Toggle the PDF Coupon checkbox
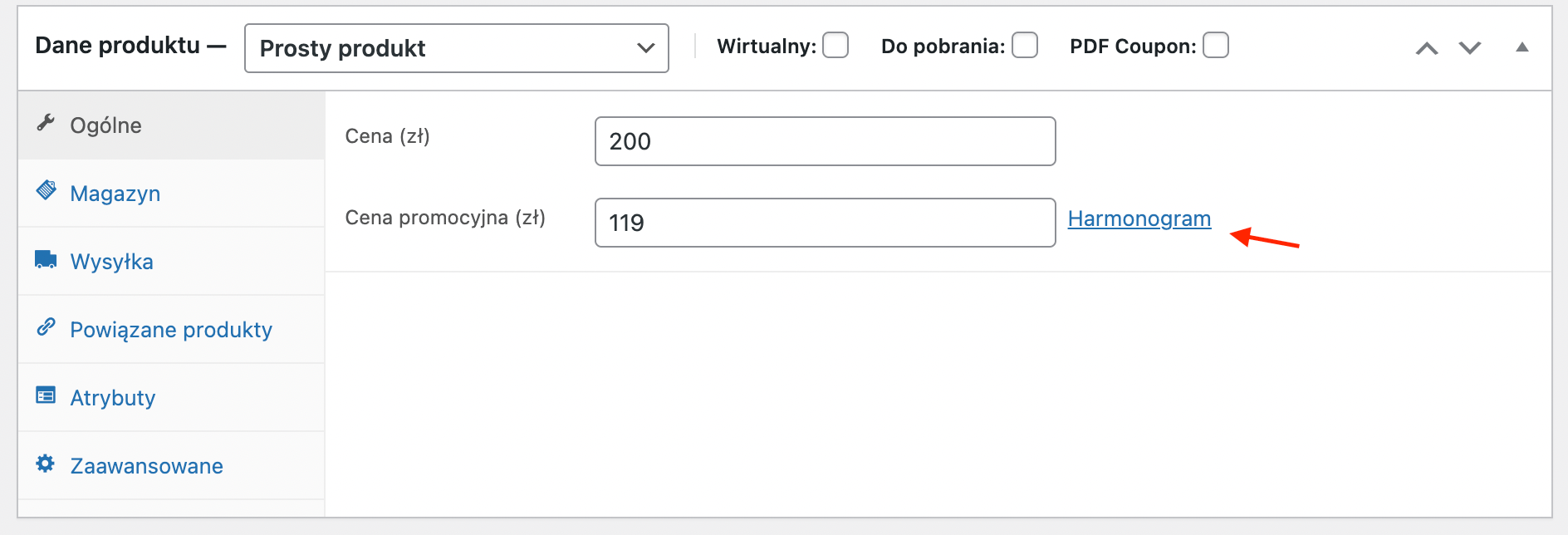1568x535 pixels. click(1216, 45)
